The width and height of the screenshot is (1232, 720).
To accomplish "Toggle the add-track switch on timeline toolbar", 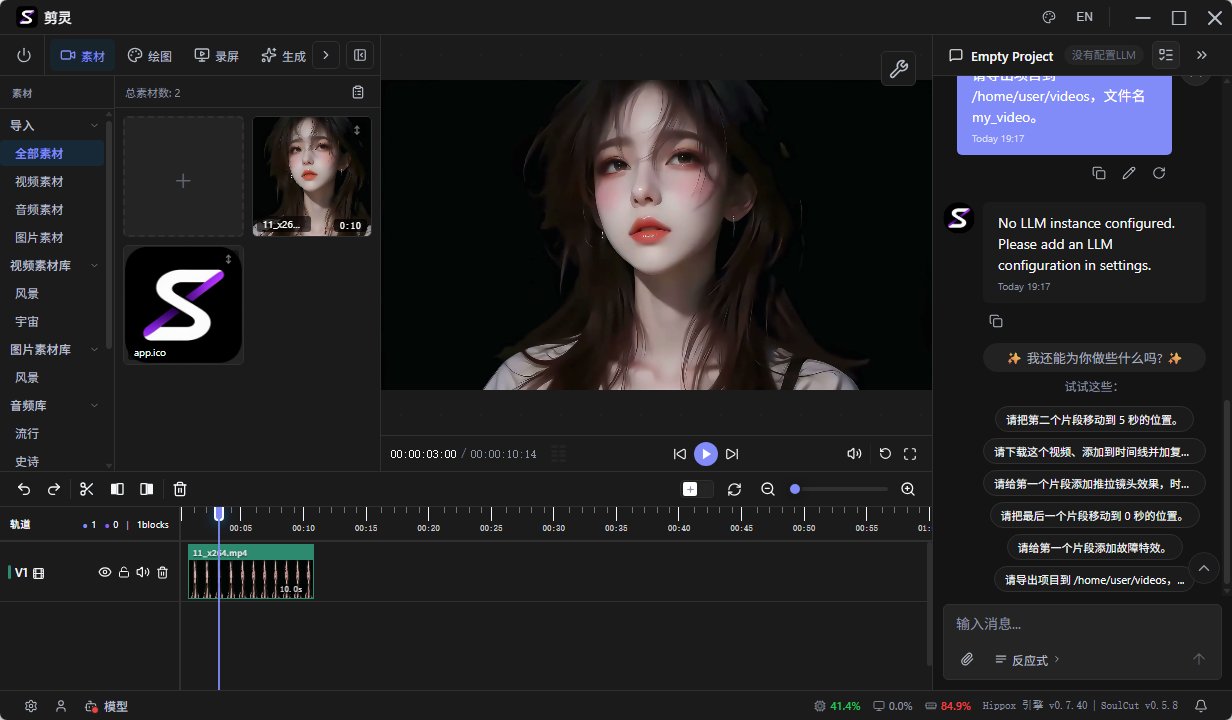I will coord(697,489).
